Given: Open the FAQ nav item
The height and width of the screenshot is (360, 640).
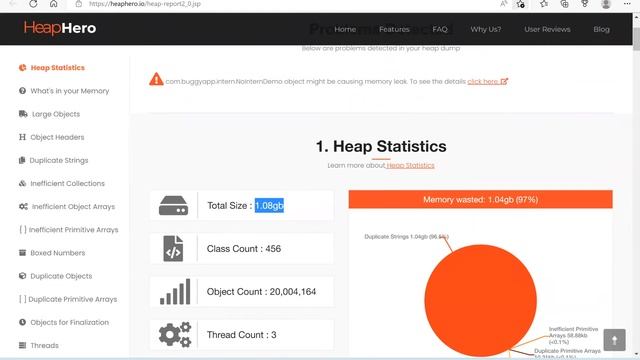Looking at the screenshot, I should [x=440, y=29].
